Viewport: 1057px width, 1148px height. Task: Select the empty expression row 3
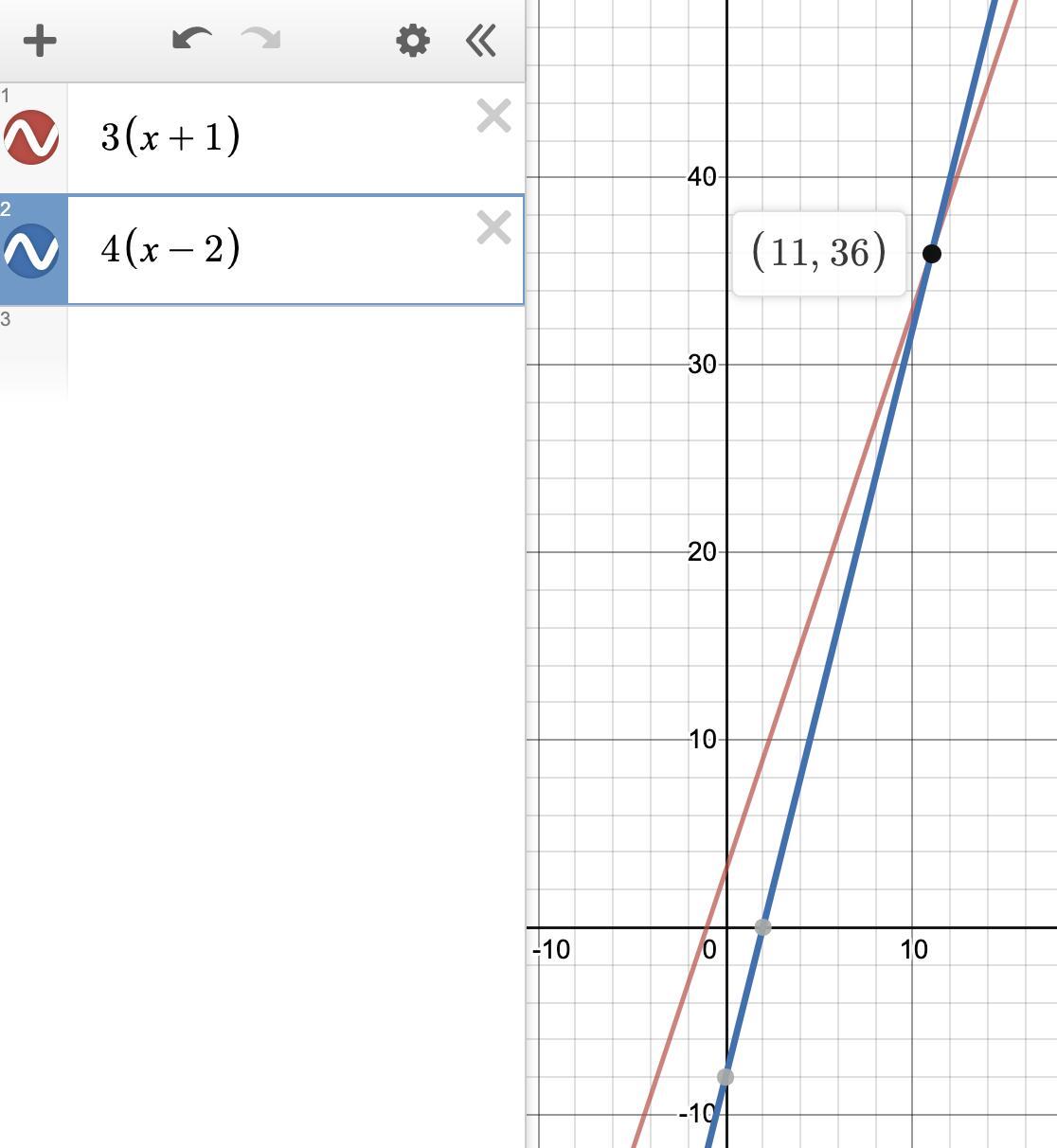click(x=262, y=352)
